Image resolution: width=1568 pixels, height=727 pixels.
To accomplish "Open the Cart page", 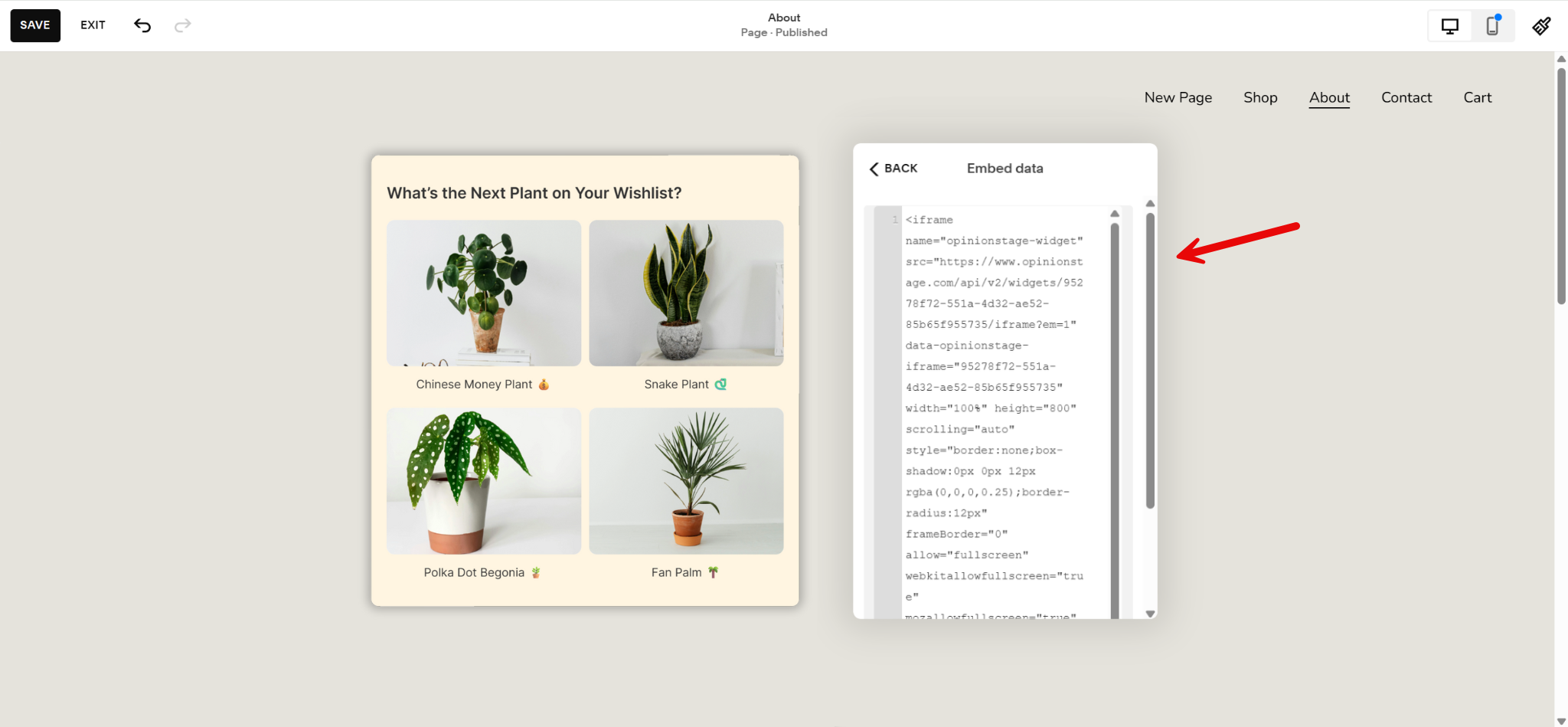I will (x=1477, y=97).
